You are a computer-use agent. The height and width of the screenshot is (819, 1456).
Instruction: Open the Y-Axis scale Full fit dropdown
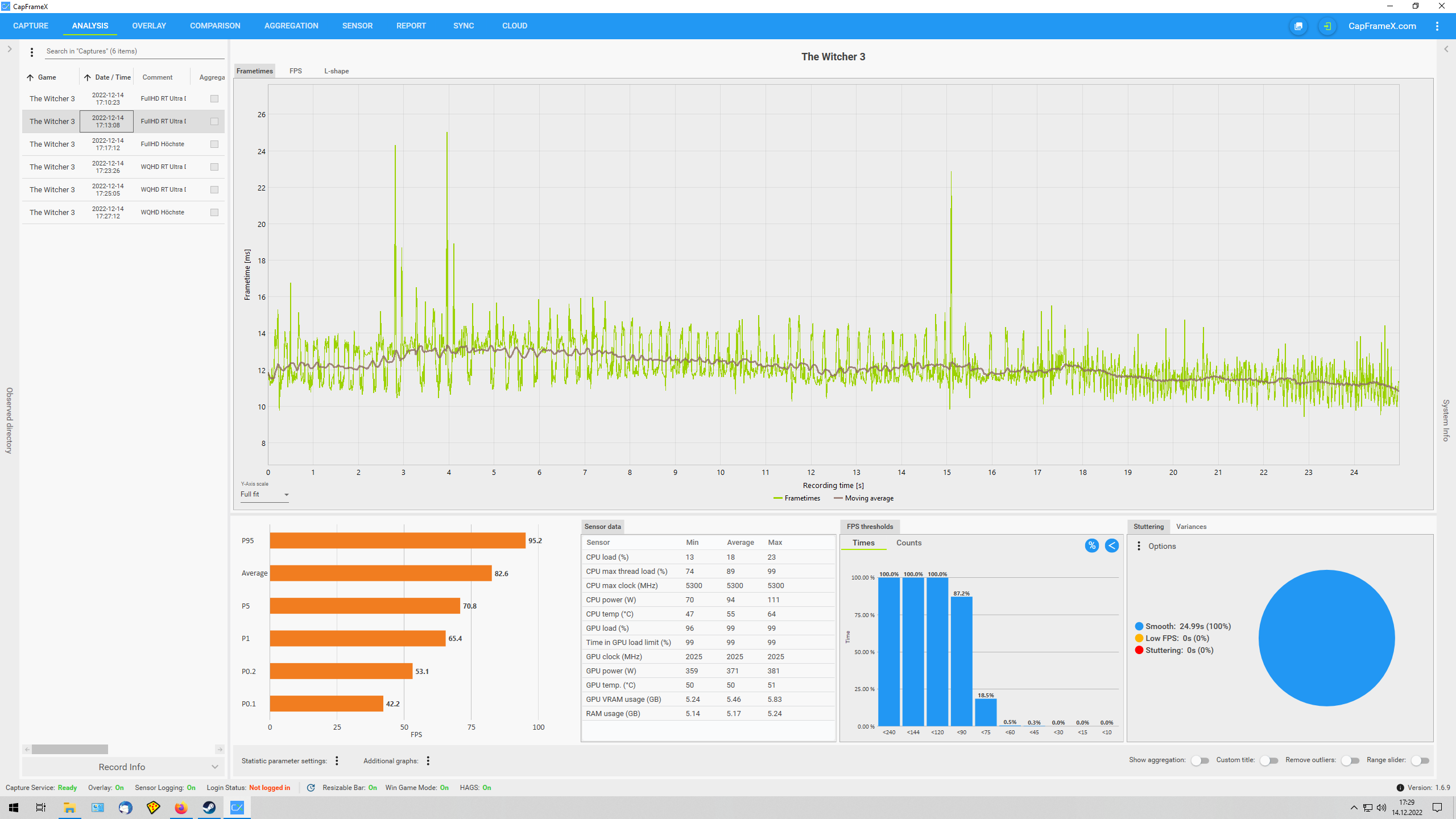click(264, 495)
